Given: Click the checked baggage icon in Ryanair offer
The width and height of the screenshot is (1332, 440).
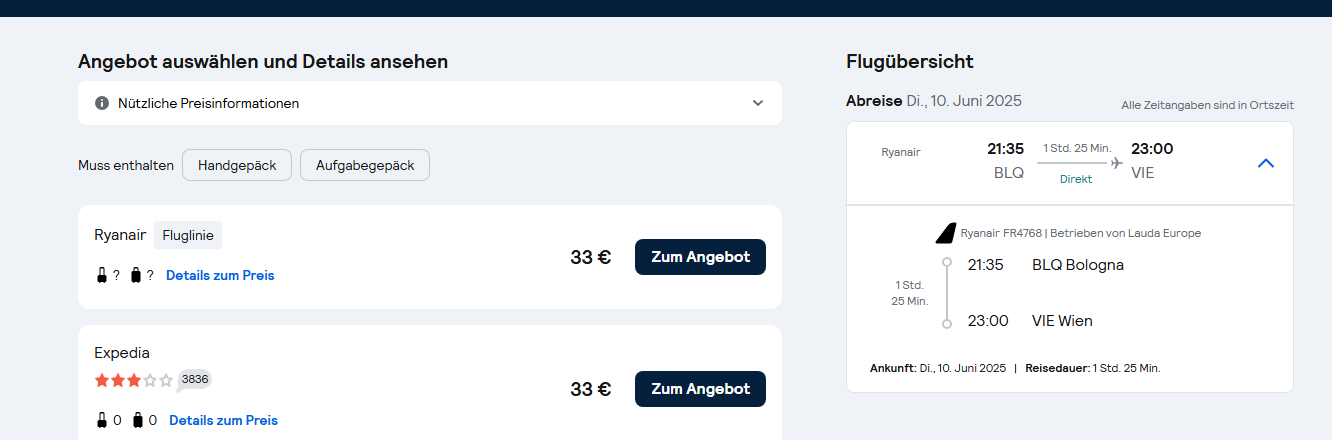Looking at the screenshot, I should (136, 275).
